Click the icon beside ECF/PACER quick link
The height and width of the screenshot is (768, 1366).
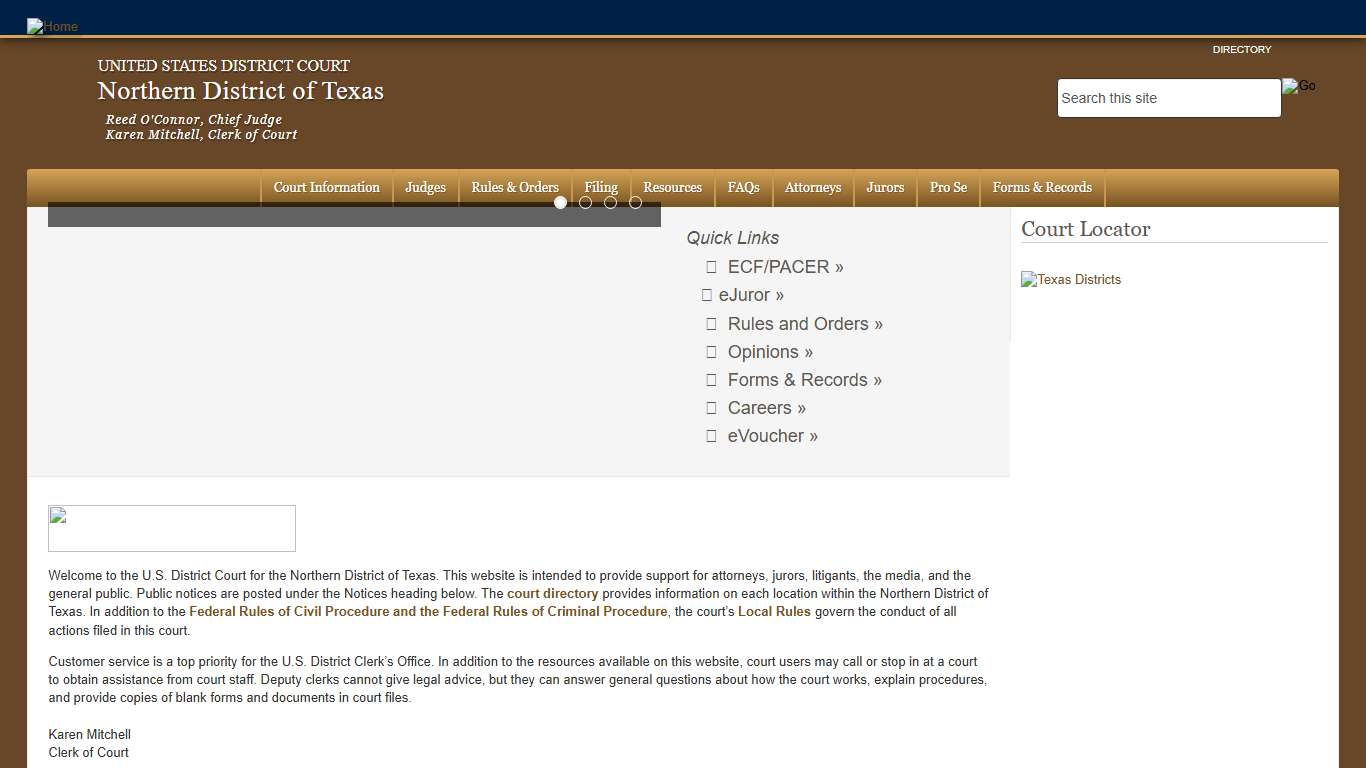tap(711, 267)
